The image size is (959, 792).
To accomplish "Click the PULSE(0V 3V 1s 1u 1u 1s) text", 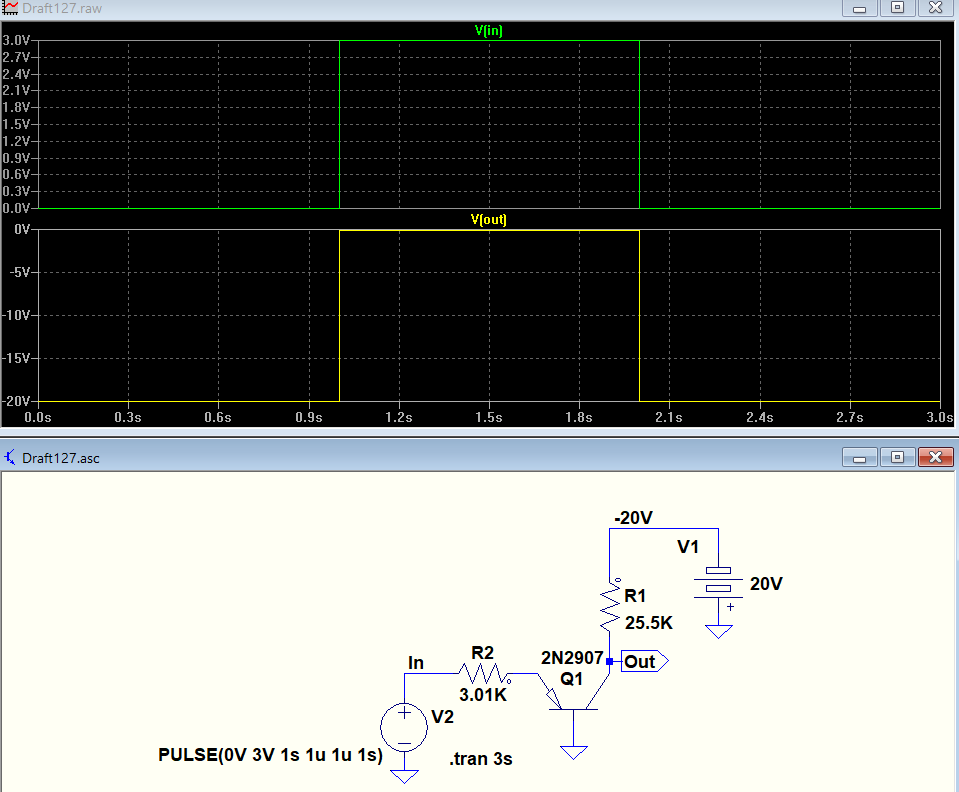I will [270, 755].
